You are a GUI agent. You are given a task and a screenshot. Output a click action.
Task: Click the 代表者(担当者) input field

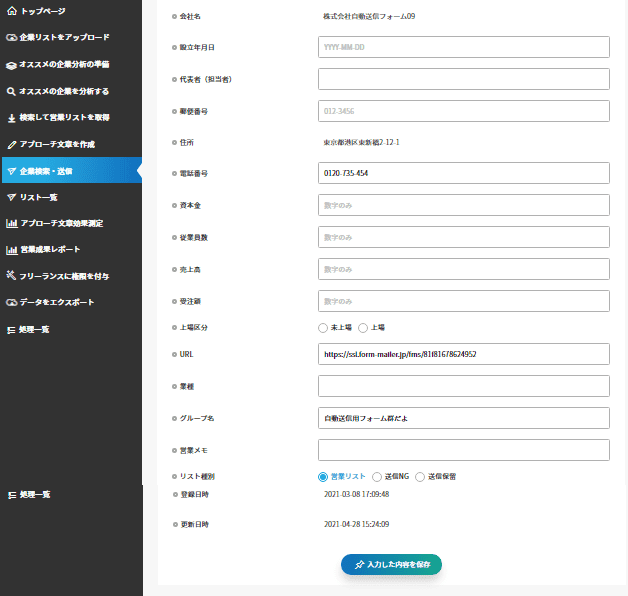click(464, 79)
